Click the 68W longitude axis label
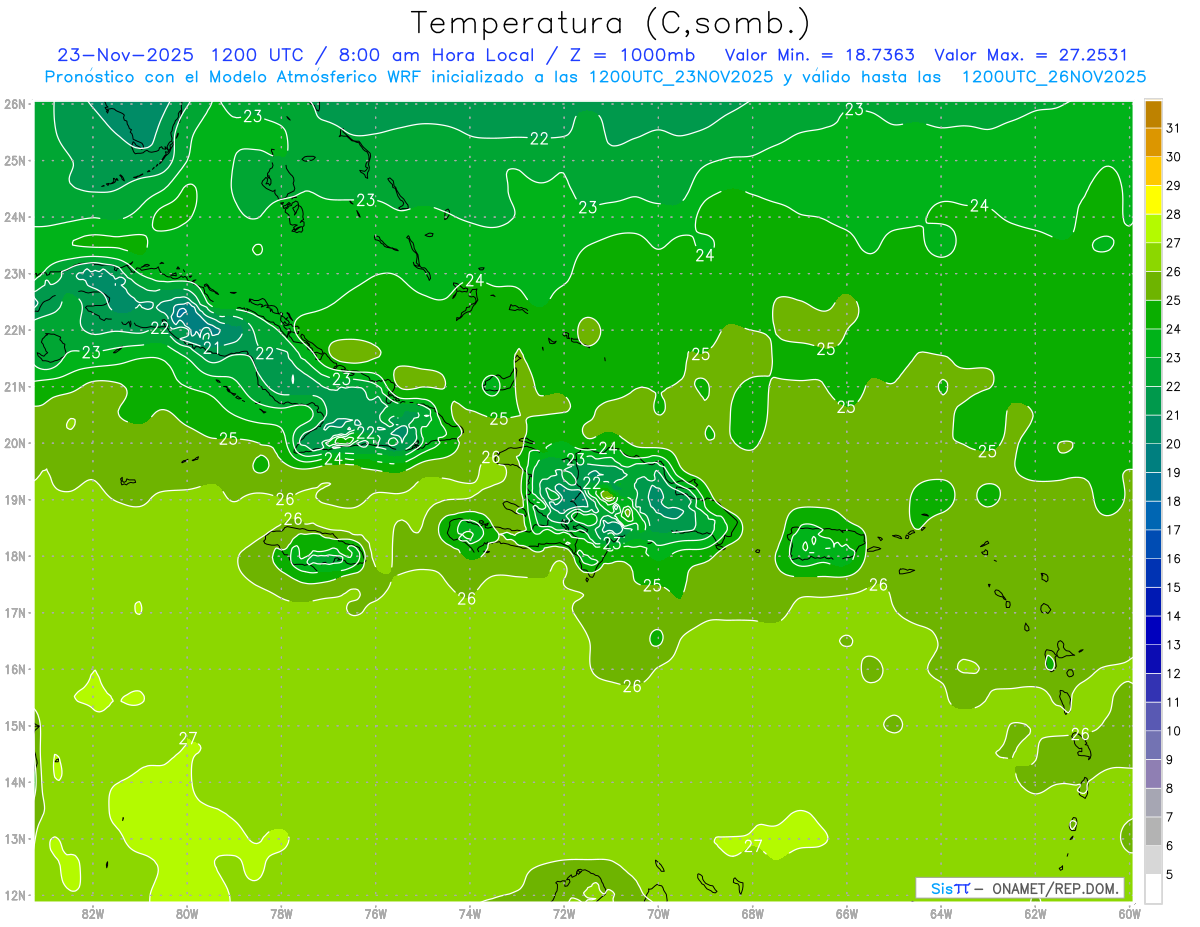Screen dimensions: 1200x927 [x=752, y=913]
